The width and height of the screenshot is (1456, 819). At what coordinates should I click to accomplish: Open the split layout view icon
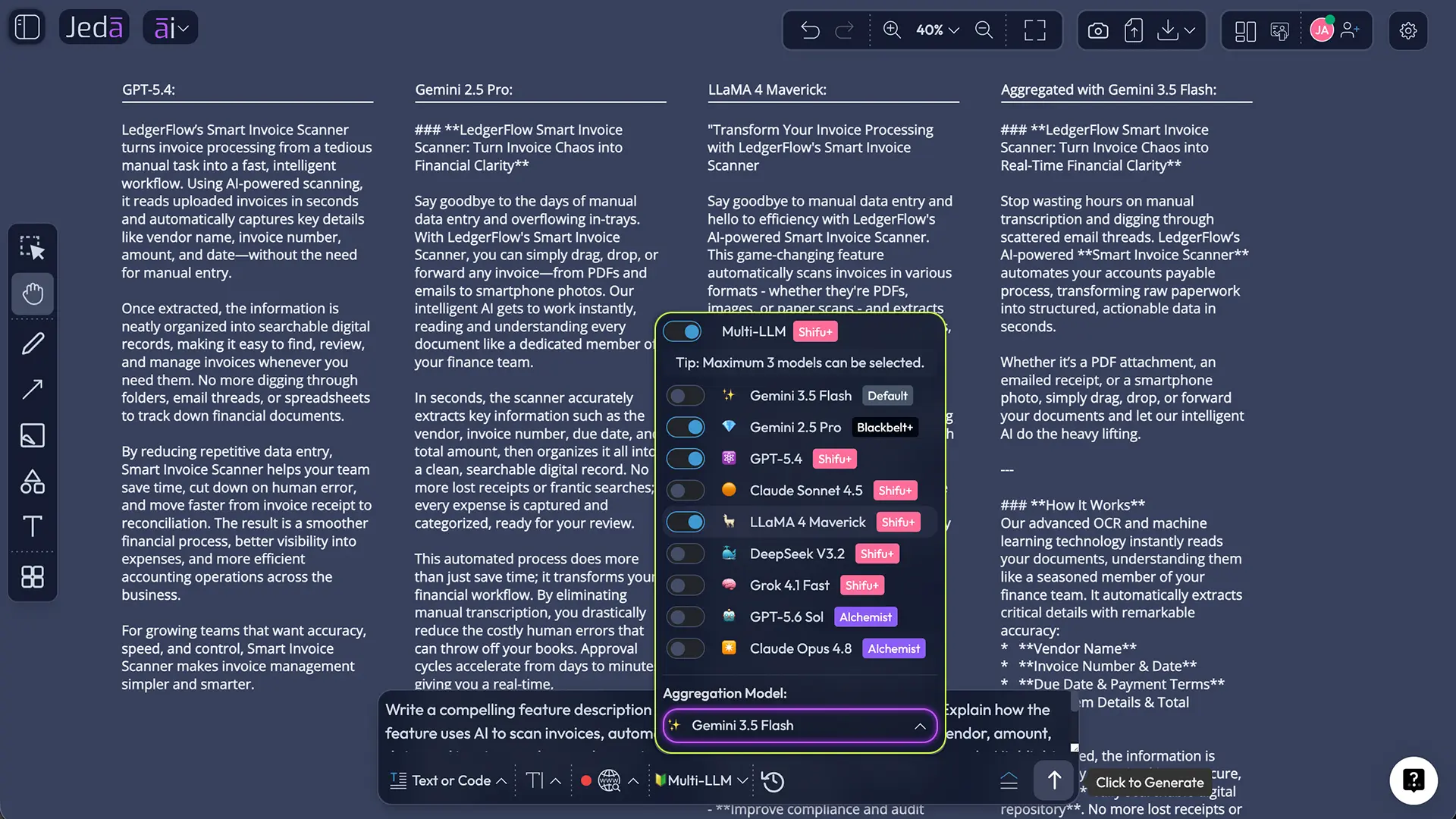point(1245,30)
